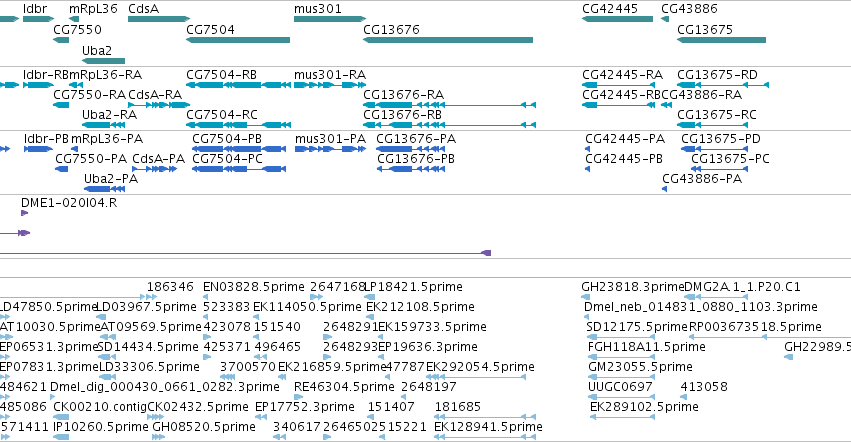This screenshot has height=442, width=851.
Task: Select transcript Uba2-RA
Action: click(103, 125)
